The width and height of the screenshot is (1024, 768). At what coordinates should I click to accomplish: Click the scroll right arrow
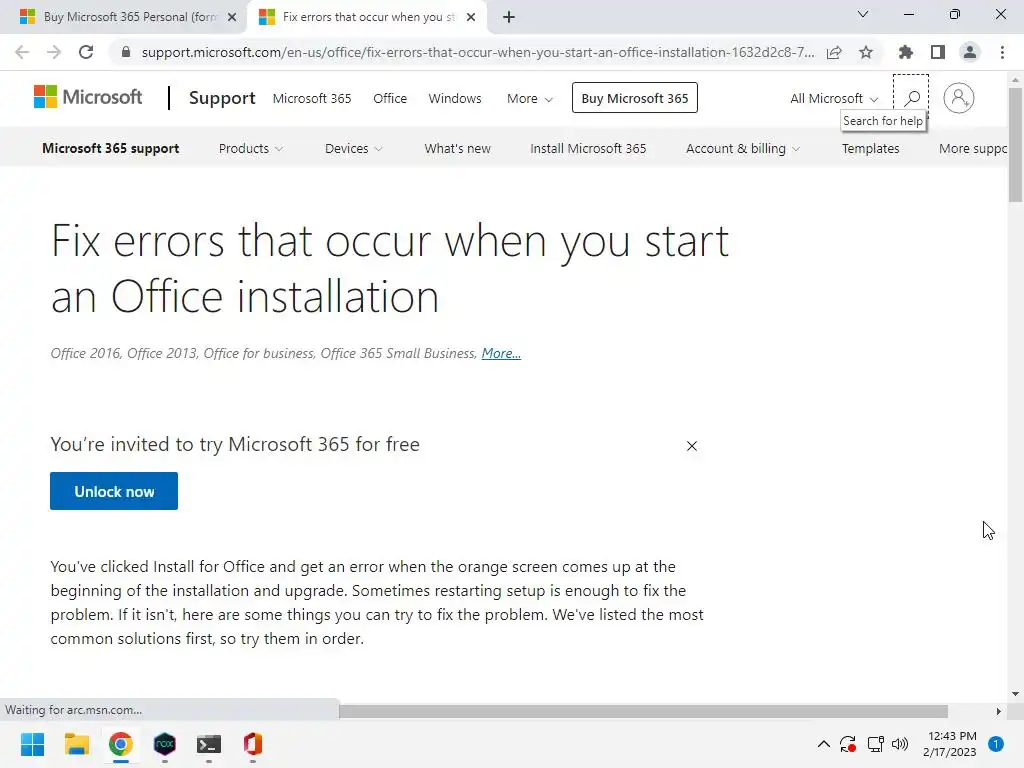point(999,711)
